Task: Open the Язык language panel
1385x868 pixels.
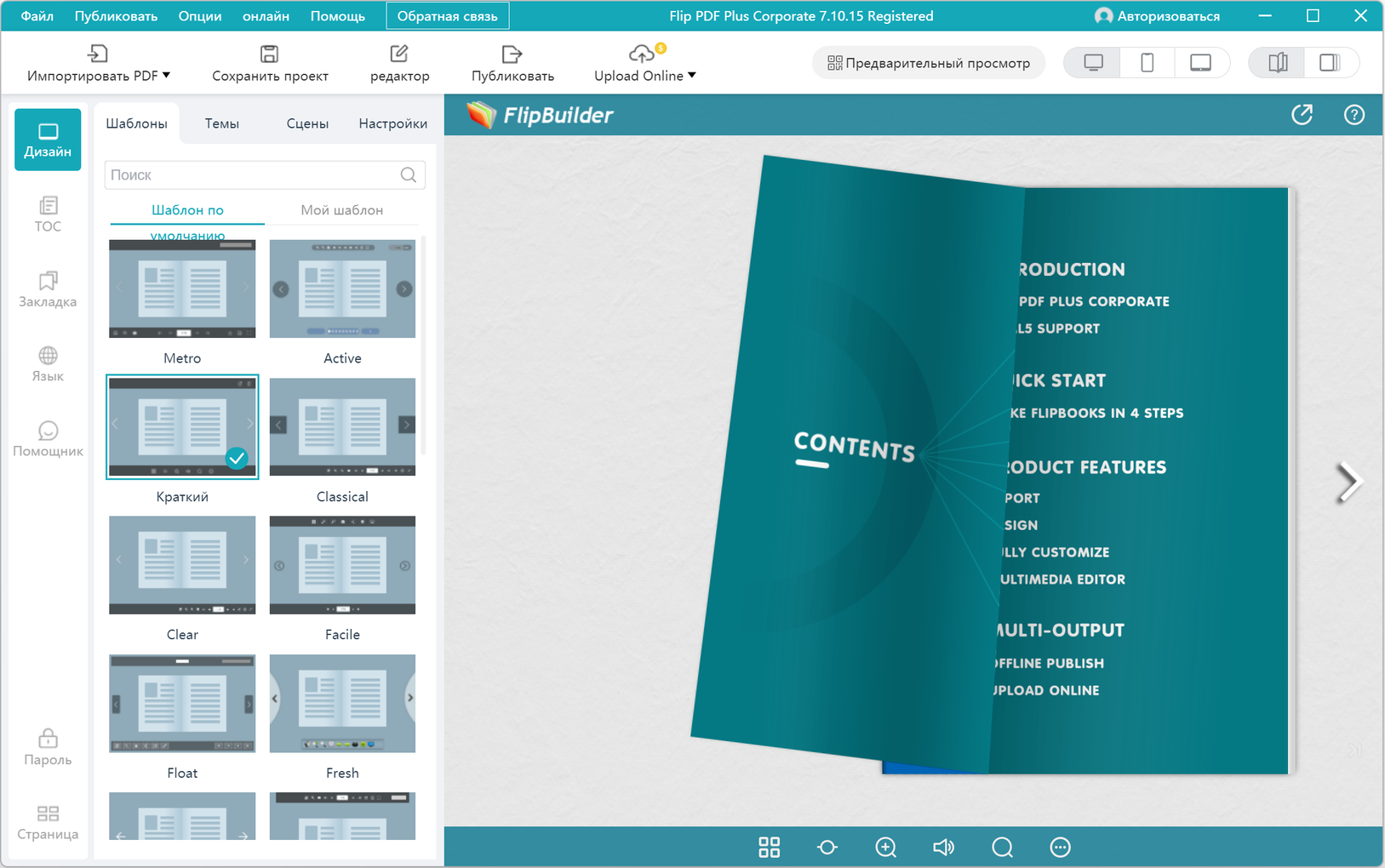Action: 48,364
